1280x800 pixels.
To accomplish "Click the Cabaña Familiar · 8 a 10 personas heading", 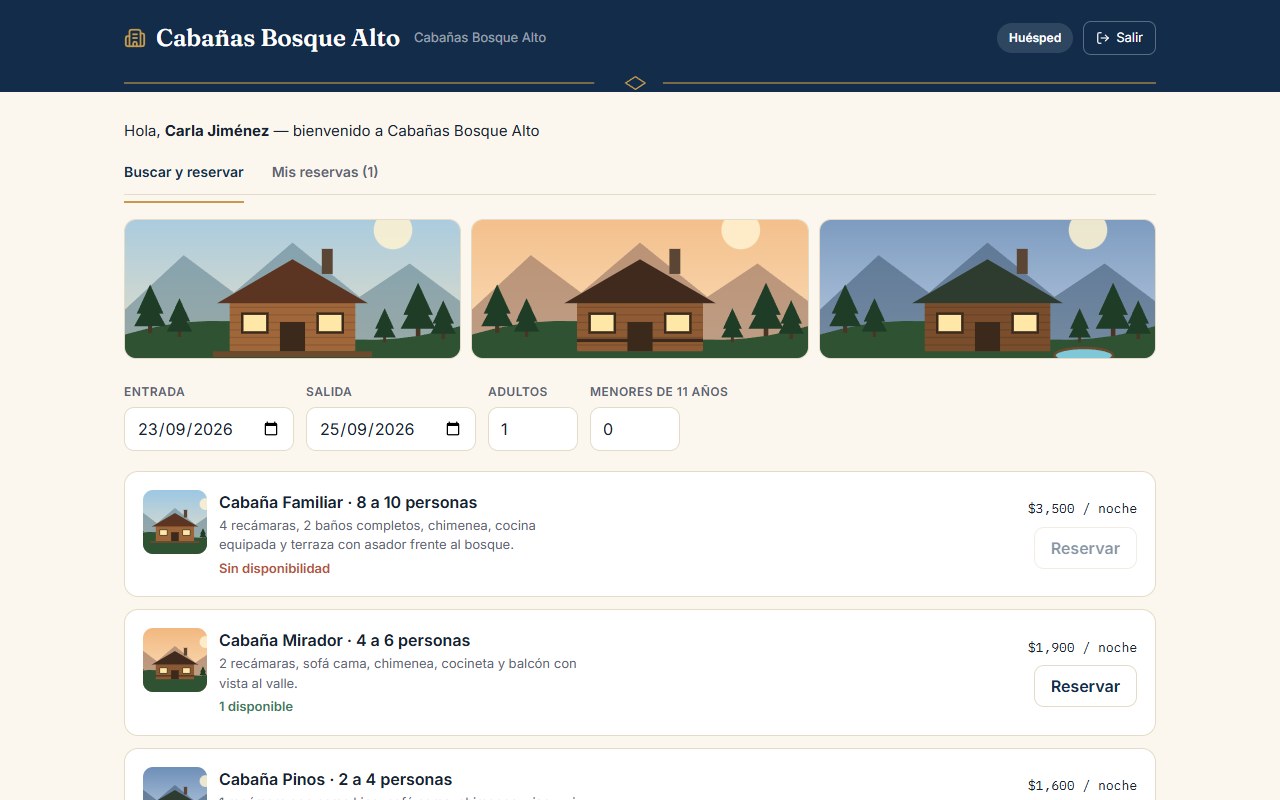I will [348, 502].
